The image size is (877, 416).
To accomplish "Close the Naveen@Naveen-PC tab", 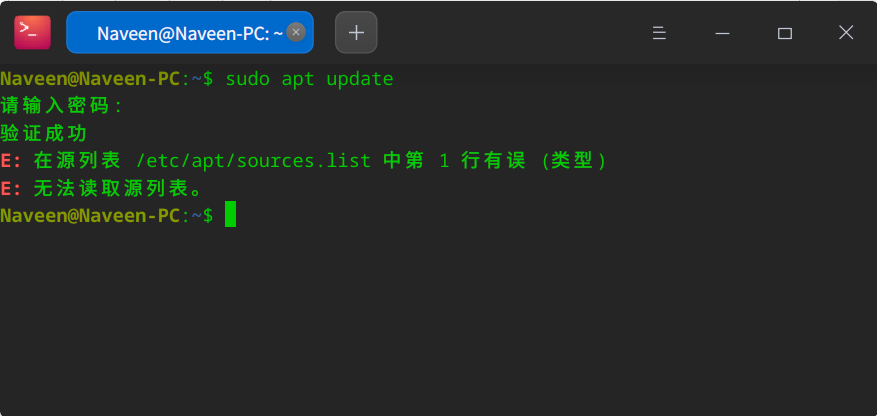I will pos(296,32).
